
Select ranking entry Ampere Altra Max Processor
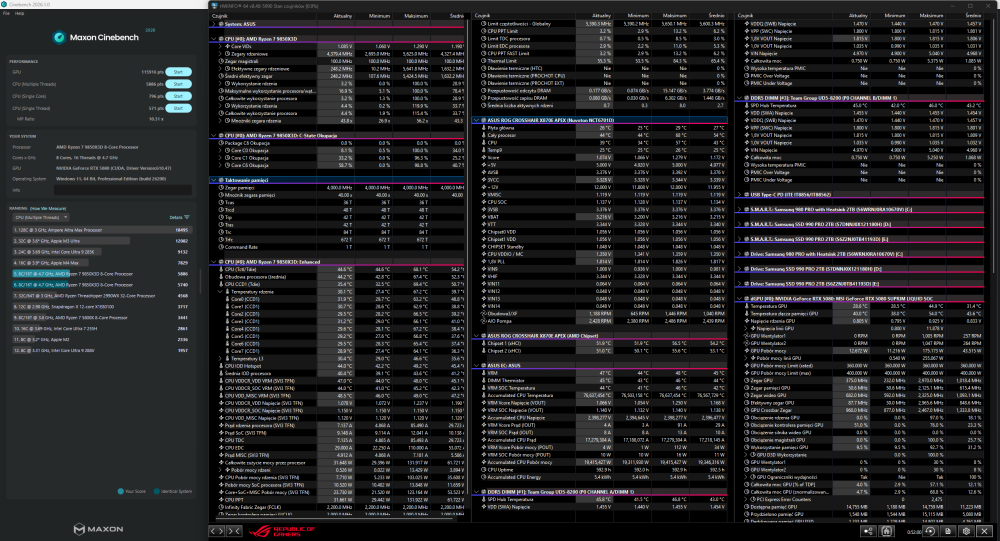pos(101,230)
